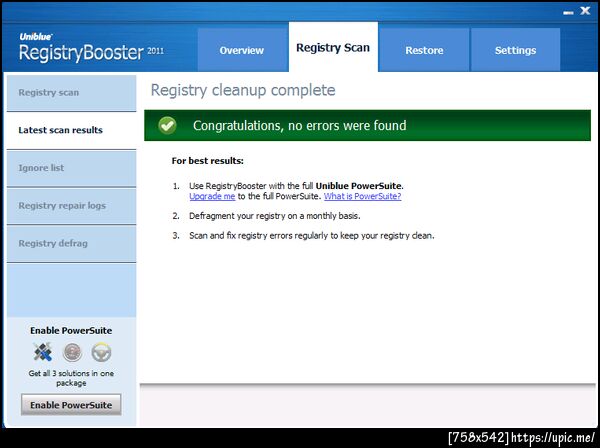Click the 'For best results:' label
The height and width of the screenshot is (448, 600).
207,161
